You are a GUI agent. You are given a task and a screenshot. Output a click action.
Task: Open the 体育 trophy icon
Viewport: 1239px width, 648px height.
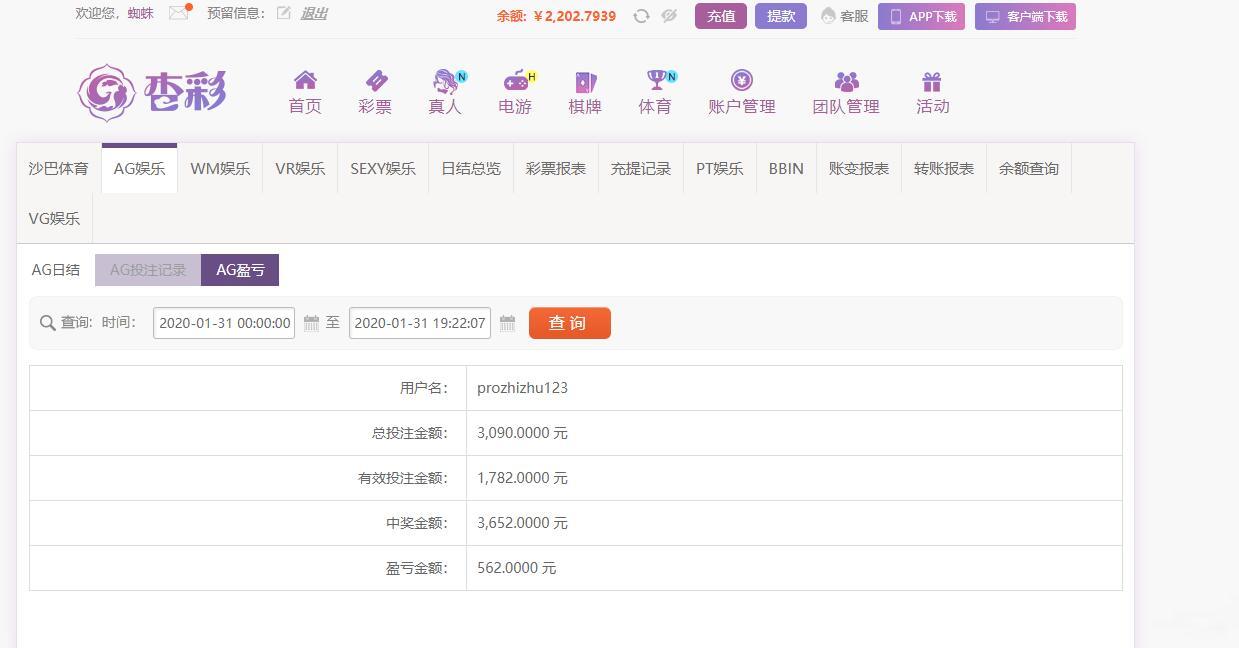coord(655,81)
